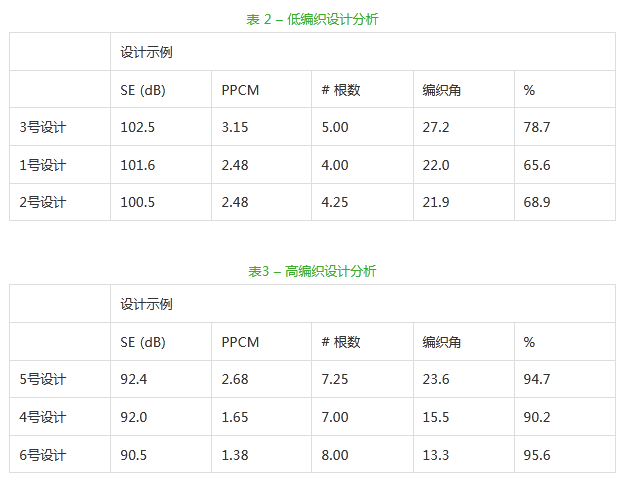This screenshot has width=627, height=483.
Task: Click the green title '表3 – 高编织设计分析'
Action: click(x=312, y=271)
